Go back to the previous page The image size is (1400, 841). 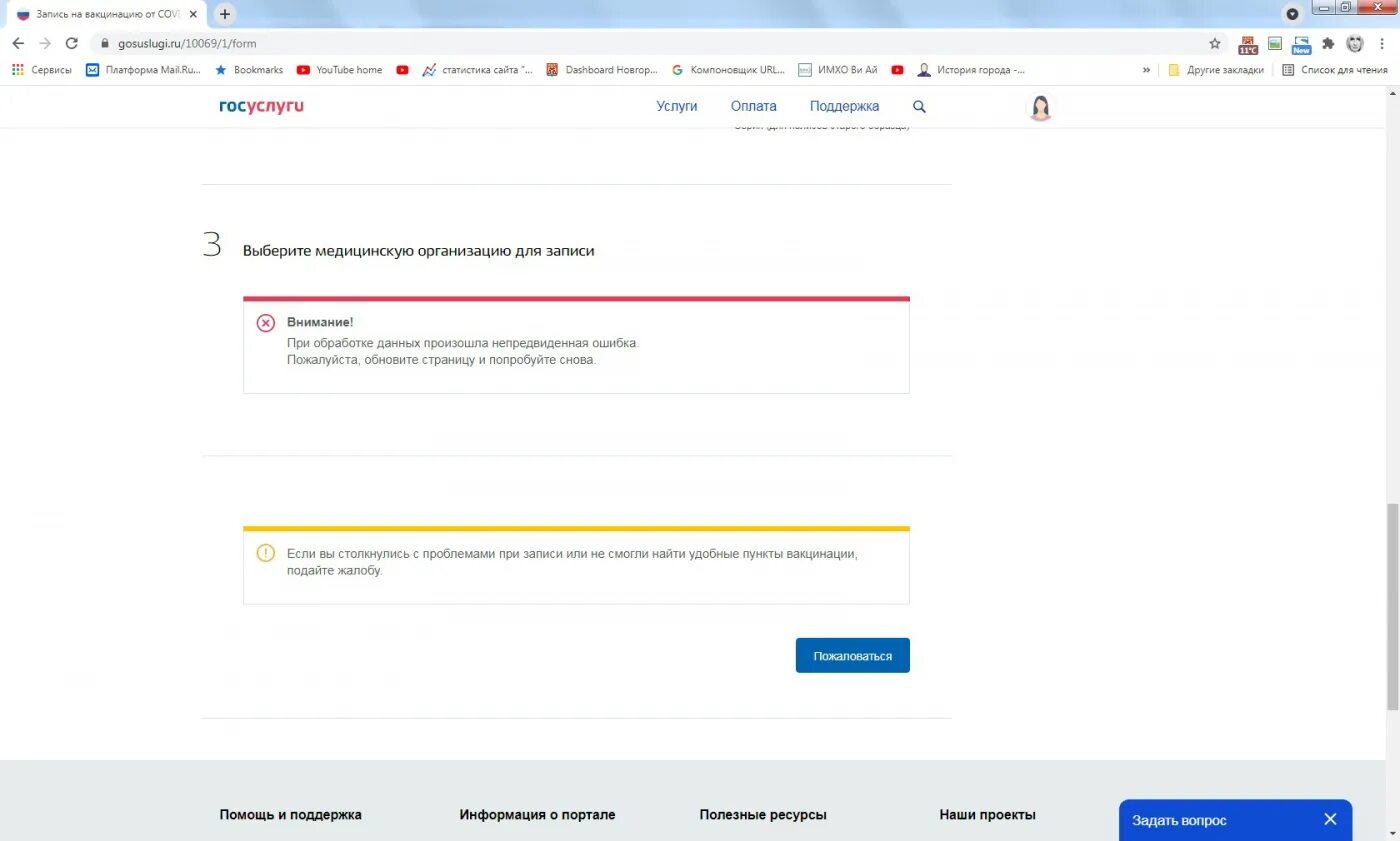18,43
